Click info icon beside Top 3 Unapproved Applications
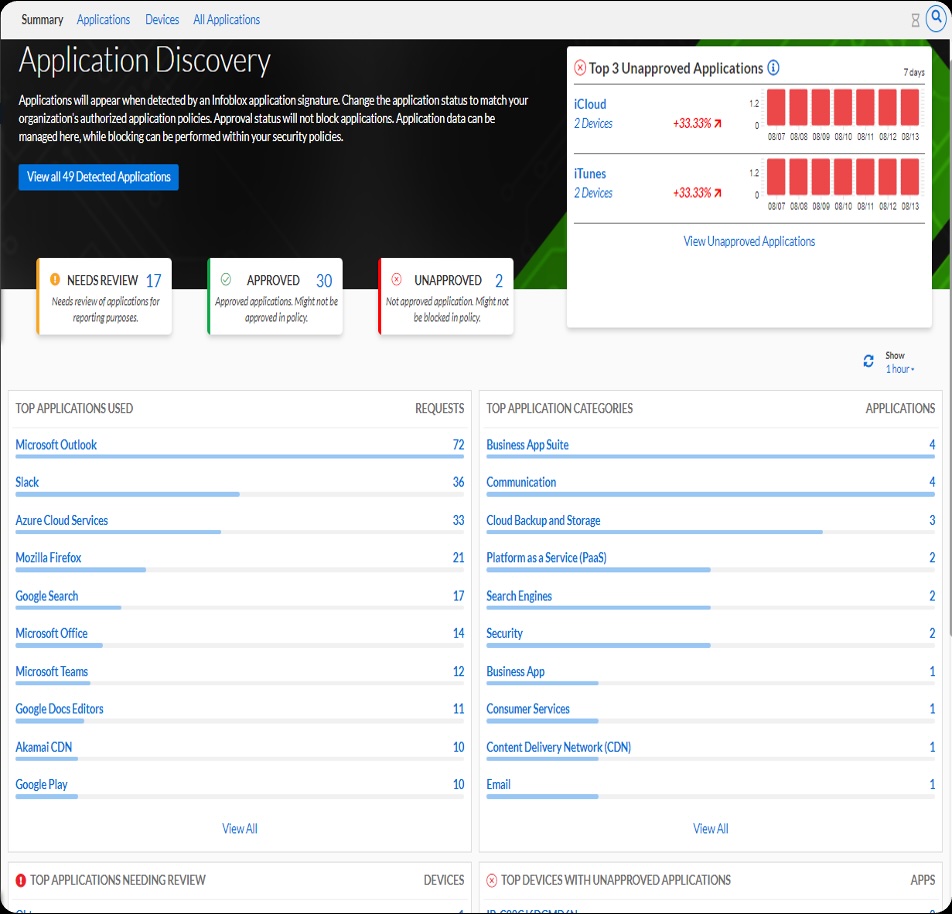Screen dimensions: 952x914 [x=773, y=68]
